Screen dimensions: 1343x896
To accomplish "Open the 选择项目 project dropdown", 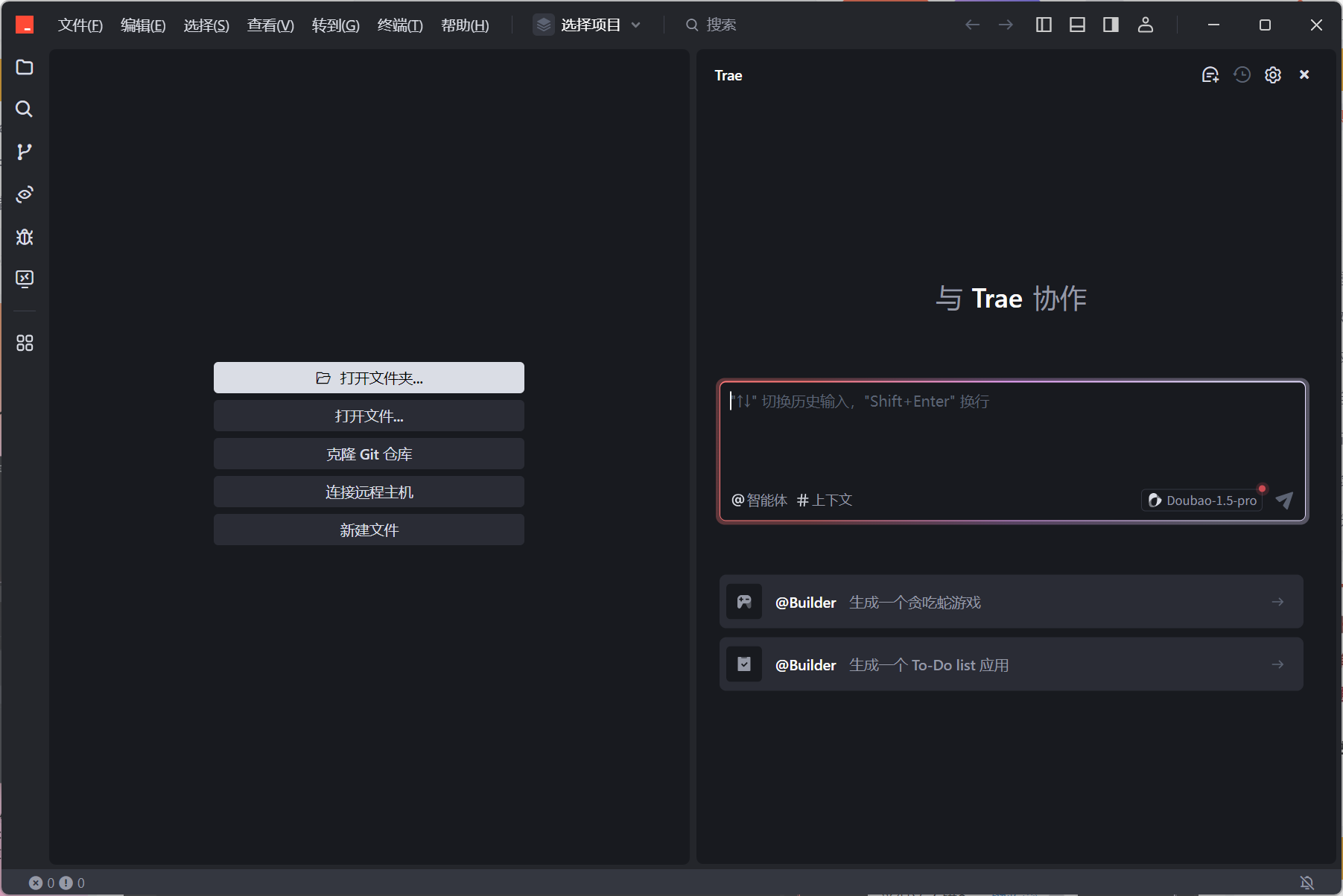I will pos(587,25).
